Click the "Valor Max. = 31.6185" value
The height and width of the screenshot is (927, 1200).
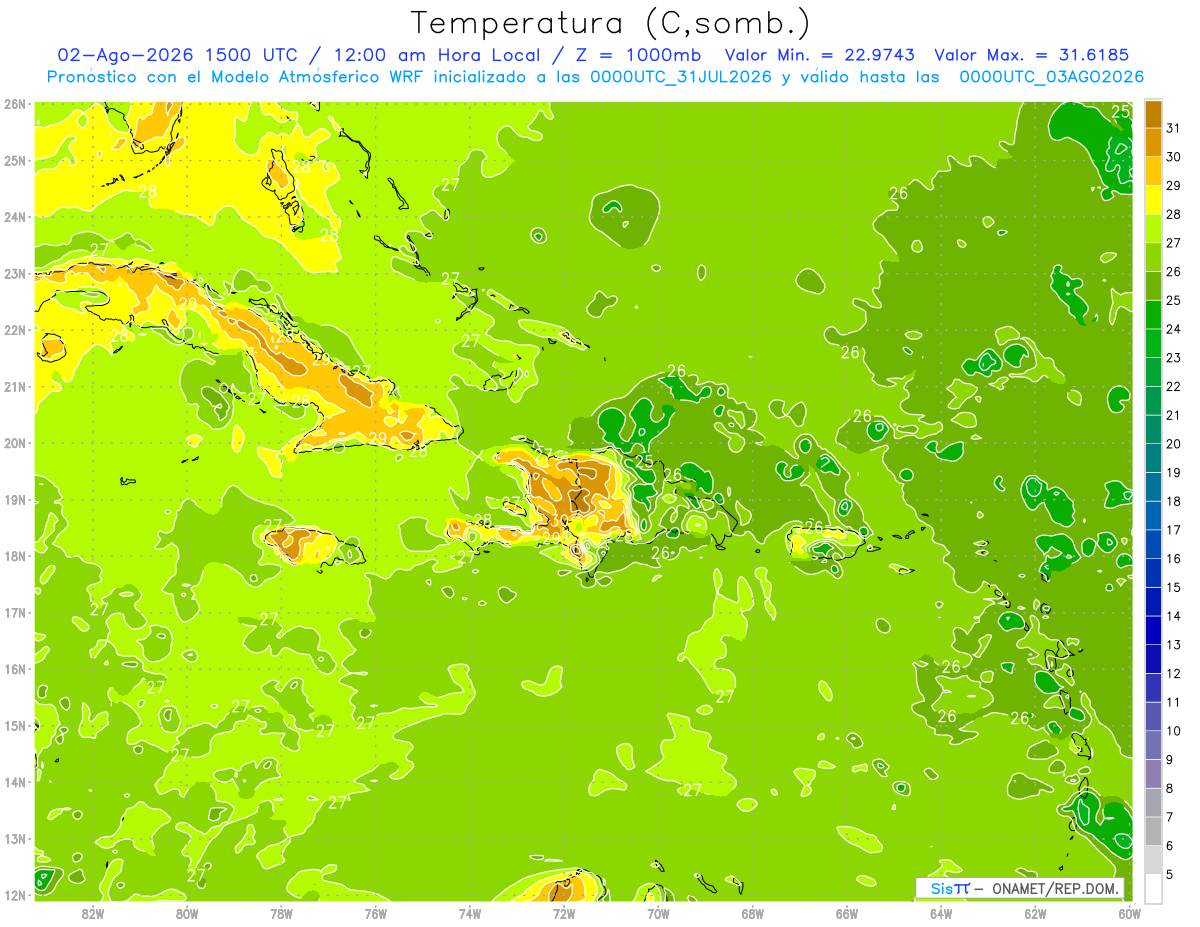pyautogui.click(x=1030, y=55)
